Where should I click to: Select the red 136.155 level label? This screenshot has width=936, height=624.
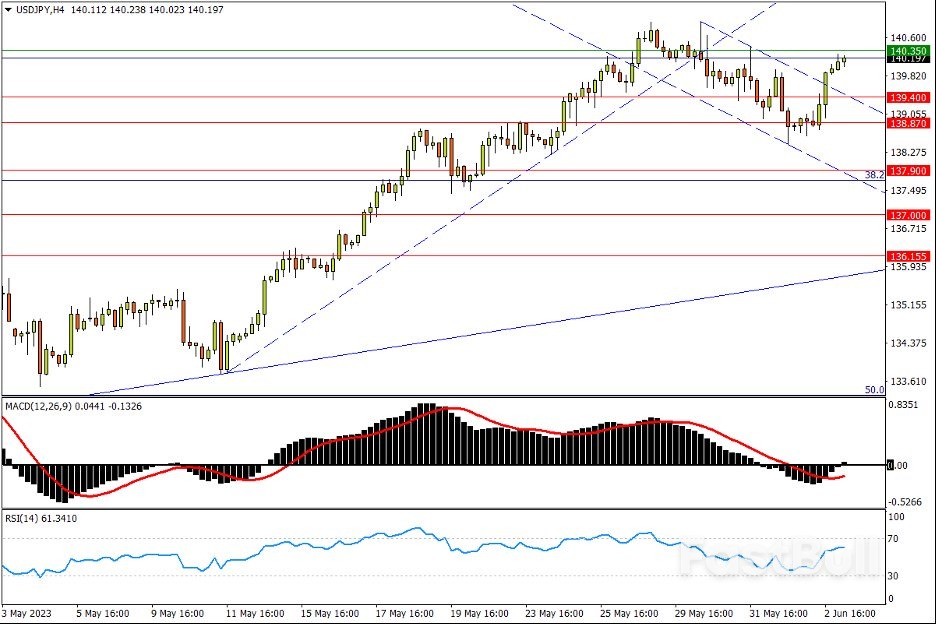point(909,256)
